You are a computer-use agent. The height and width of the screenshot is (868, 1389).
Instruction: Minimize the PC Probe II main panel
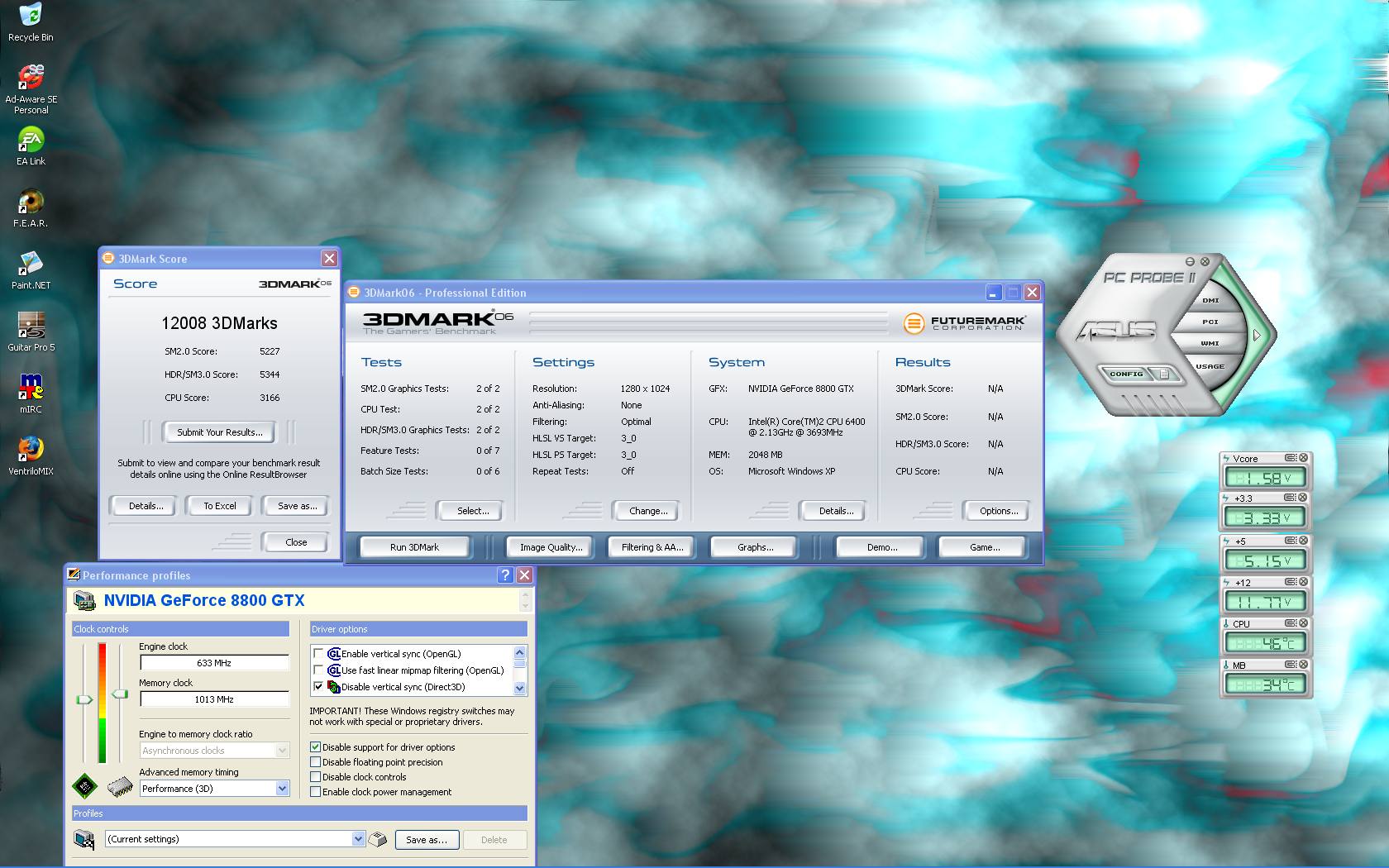(x=1190, y=261)
